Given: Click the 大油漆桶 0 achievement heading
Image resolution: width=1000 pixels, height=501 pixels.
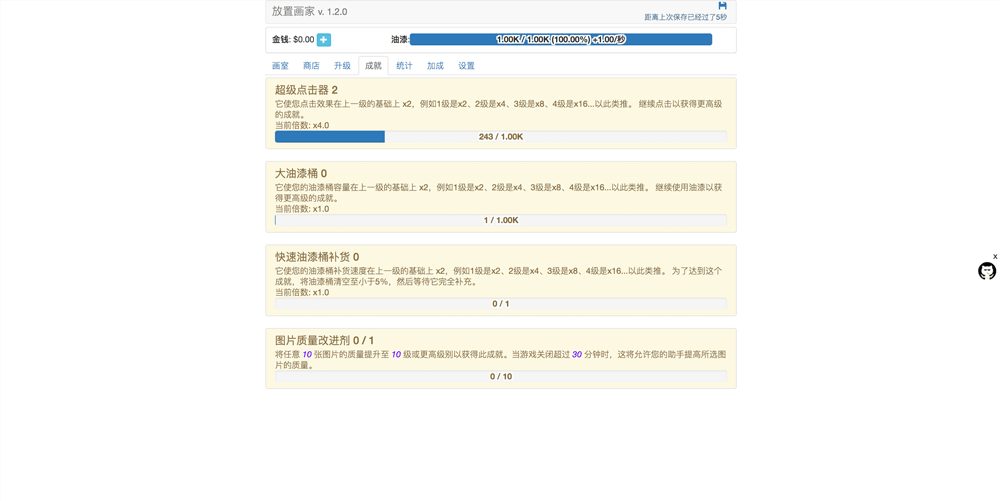Looking at the screenshot, I should click(x=300, y=174).
